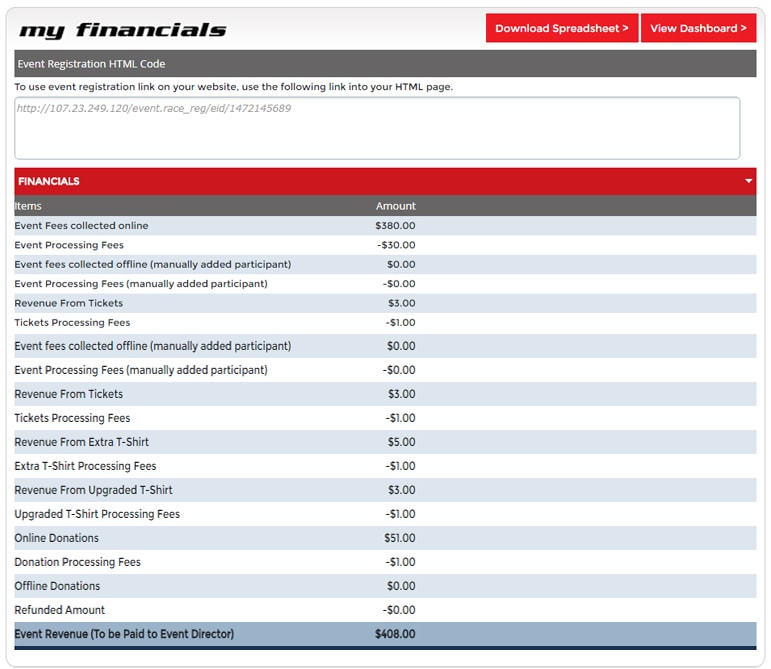The width and height of the screenshot is (771, 669).
Task: Click the Upgraded T-Shirt Processing Fees label
Action: [97, 514]
